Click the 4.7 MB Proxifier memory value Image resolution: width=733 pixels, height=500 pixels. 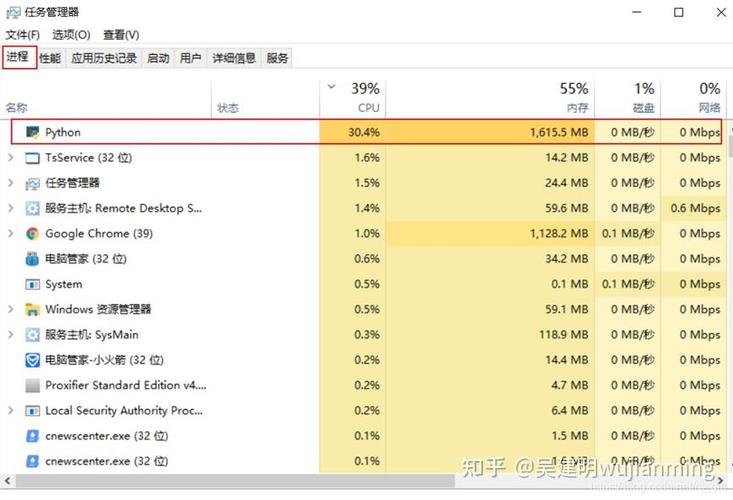[569, 386]
